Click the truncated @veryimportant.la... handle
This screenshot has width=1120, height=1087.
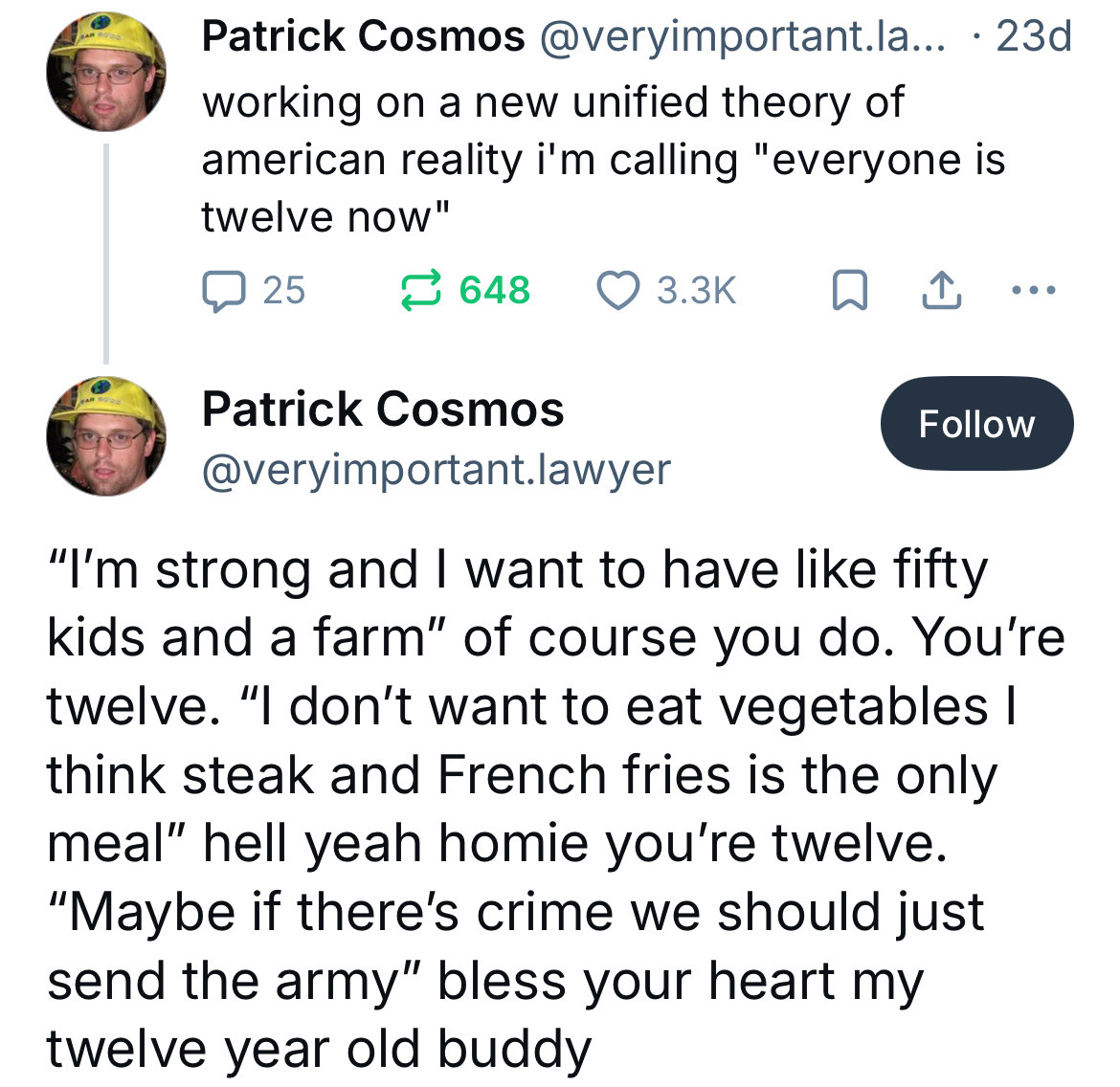[742, 37]
